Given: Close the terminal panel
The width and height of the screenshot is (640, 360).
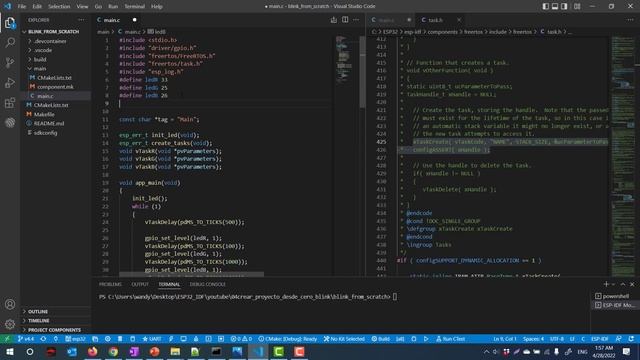Looking at the screenshot, I should tap(632, 284).
